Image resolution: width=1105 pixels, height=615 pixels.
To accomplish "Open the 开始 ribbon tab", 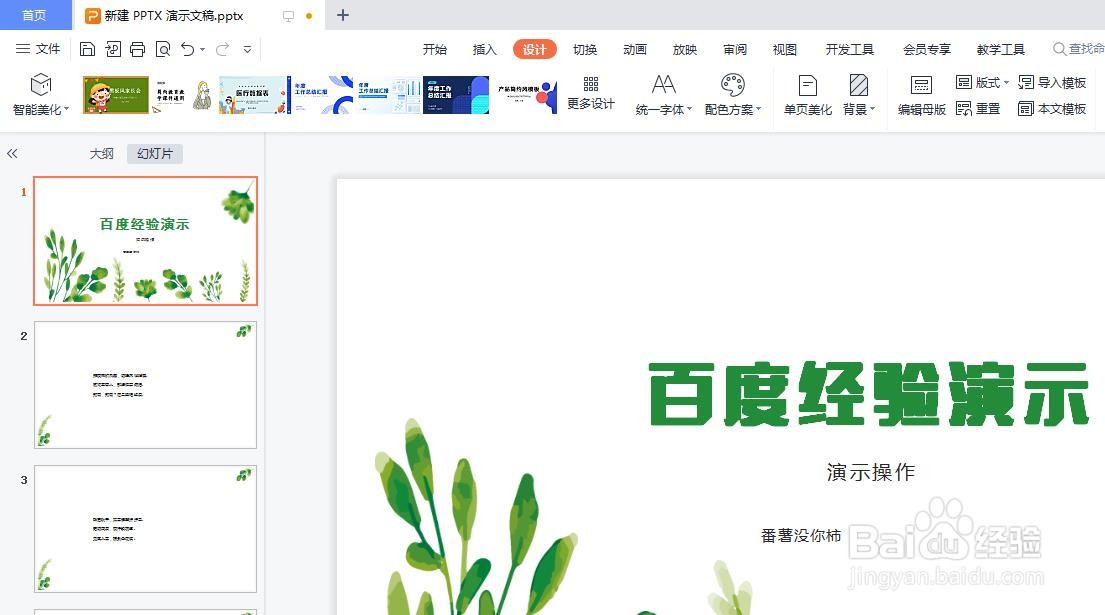I will 435,49.
